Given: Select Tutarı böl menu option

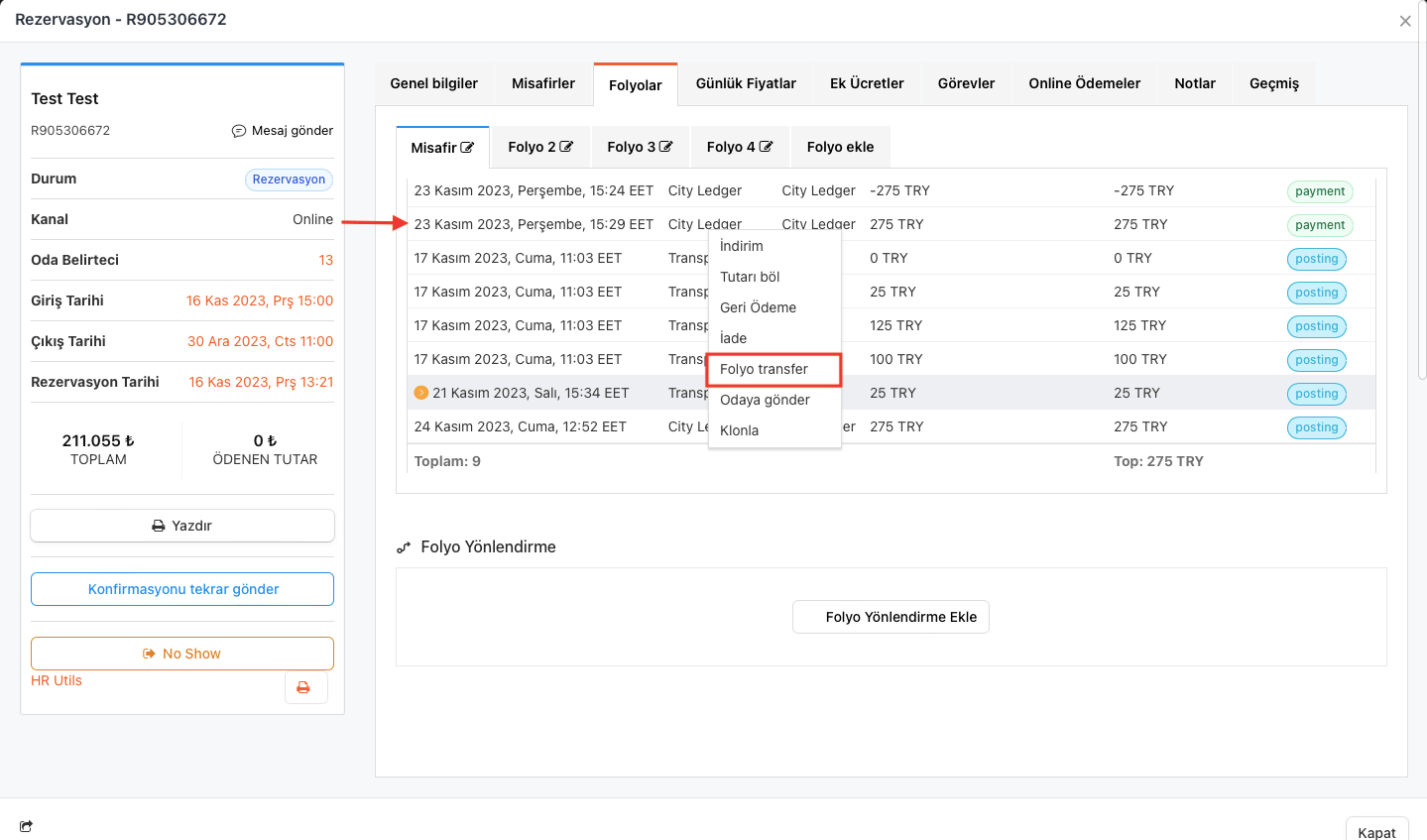Looking at the screenshot, I should [x=750, y=277].
